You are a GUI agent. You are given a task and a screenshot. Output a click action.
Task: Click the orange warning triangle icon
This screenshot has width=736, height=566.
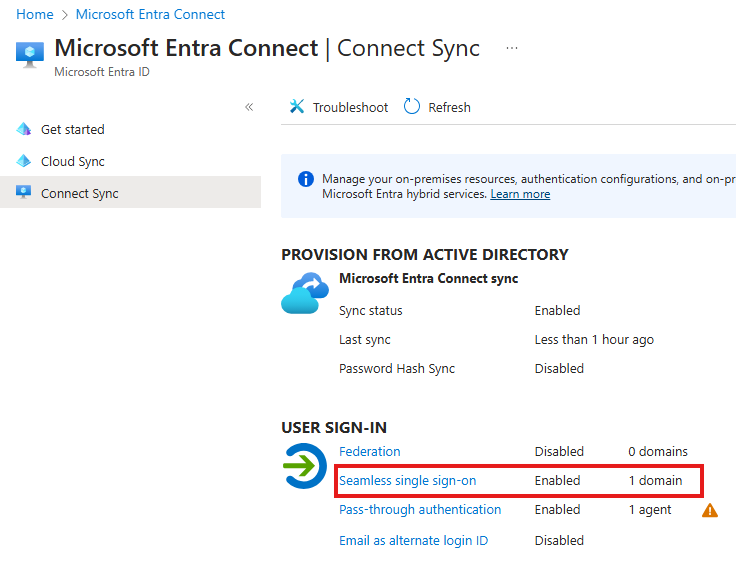click(x=710, y=510)
